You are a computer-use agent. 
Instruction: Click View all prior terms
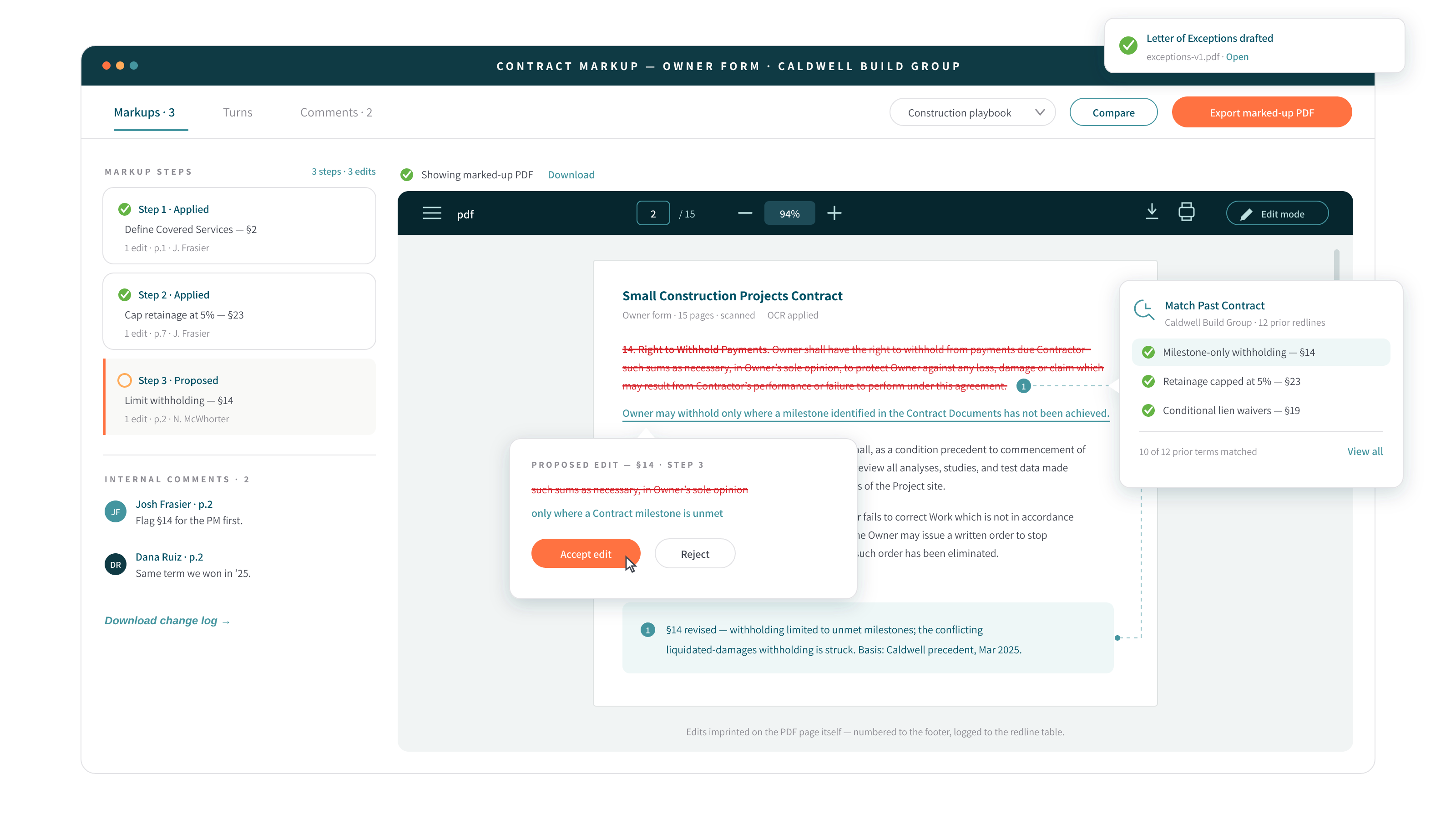pyautogui.click(x=1365, y=451)
